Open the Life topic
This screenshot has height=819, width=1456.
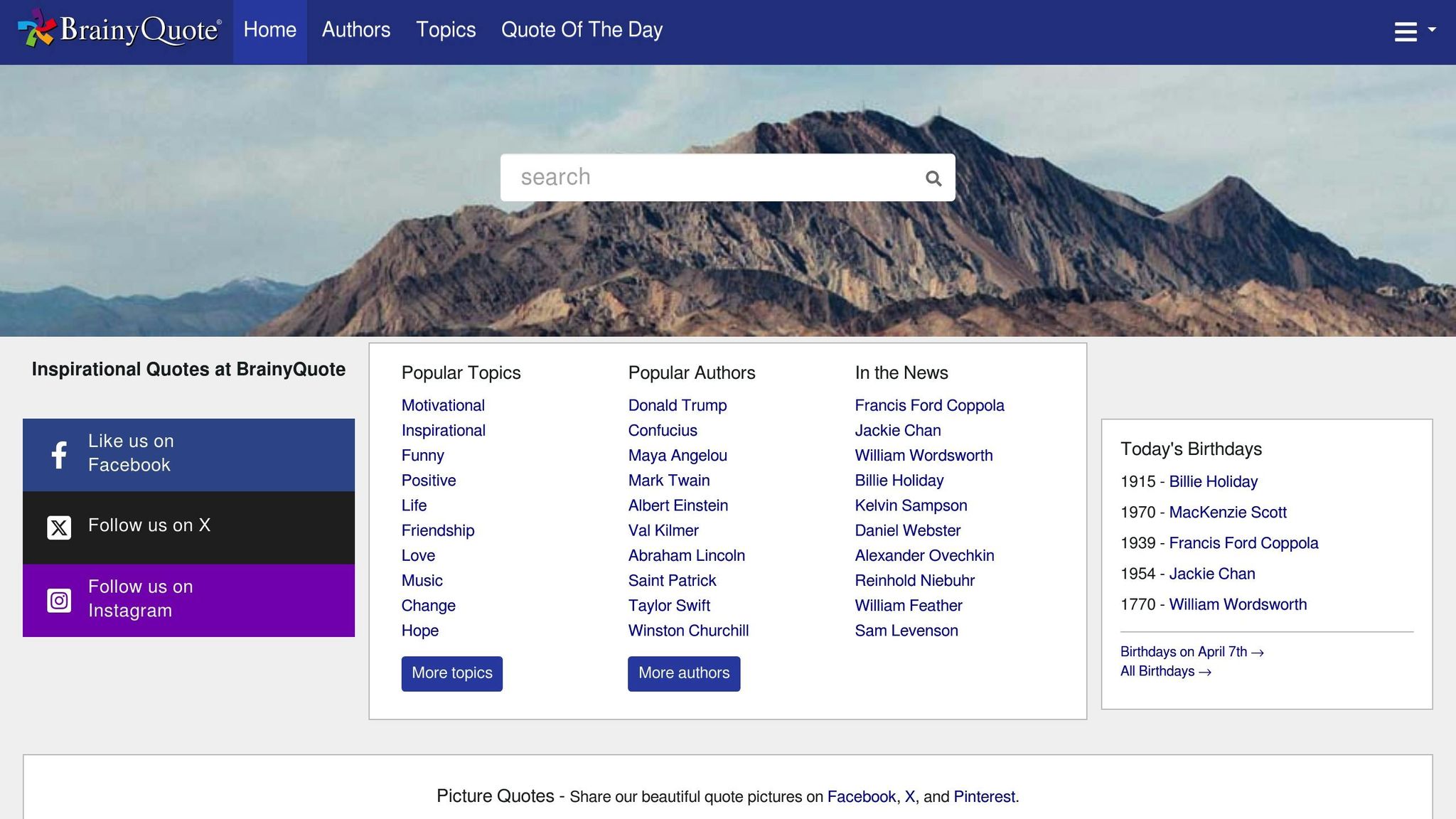tap(414, 505)
